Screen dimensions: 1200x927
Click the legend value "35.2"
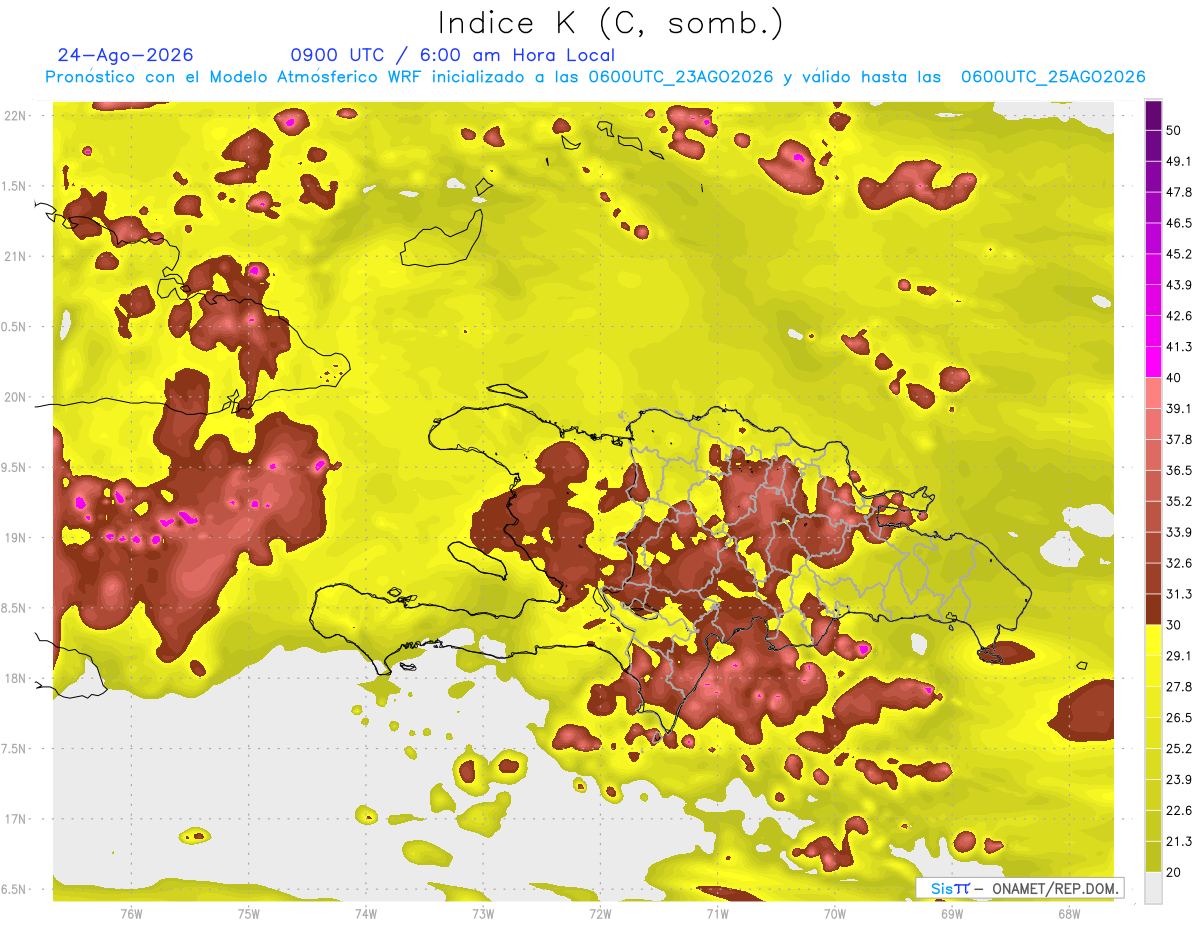click(x=1179, y=502)
